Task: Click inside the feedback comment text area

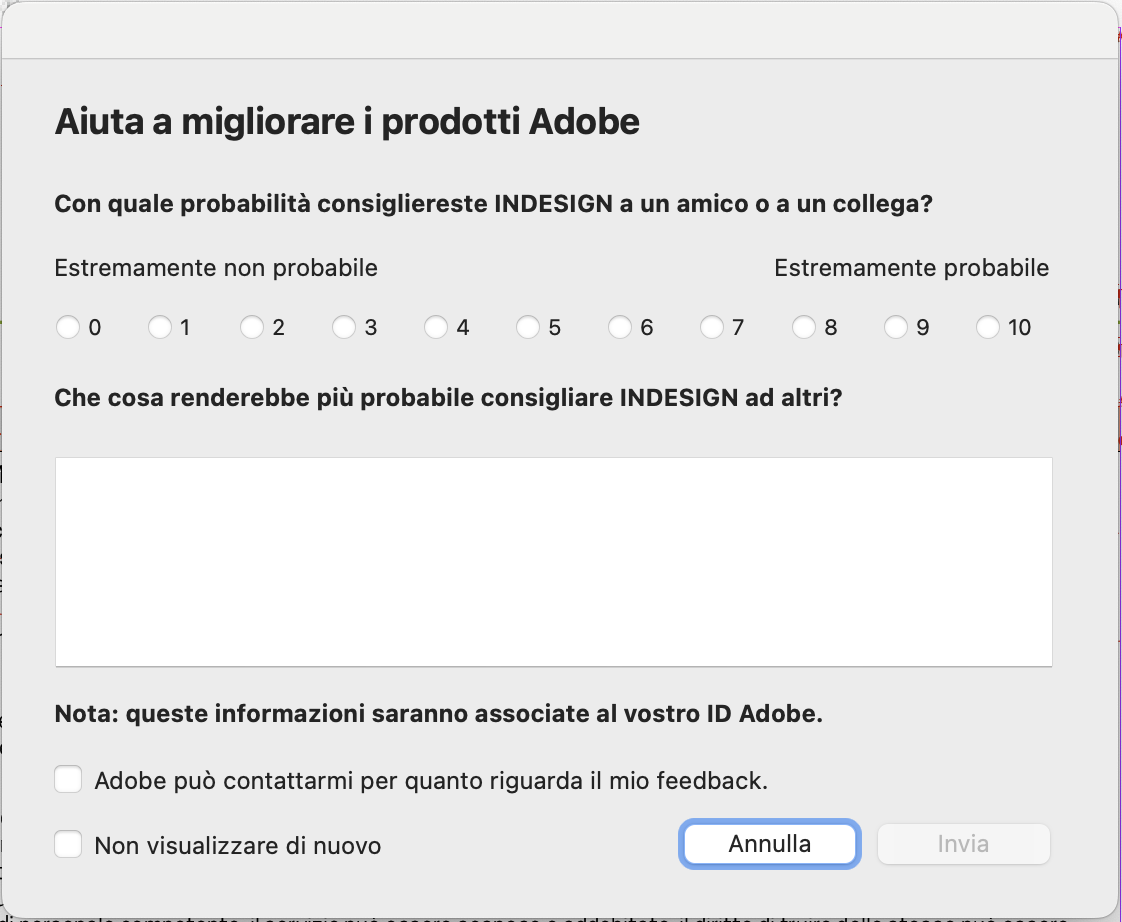Action: pos(553,561)
